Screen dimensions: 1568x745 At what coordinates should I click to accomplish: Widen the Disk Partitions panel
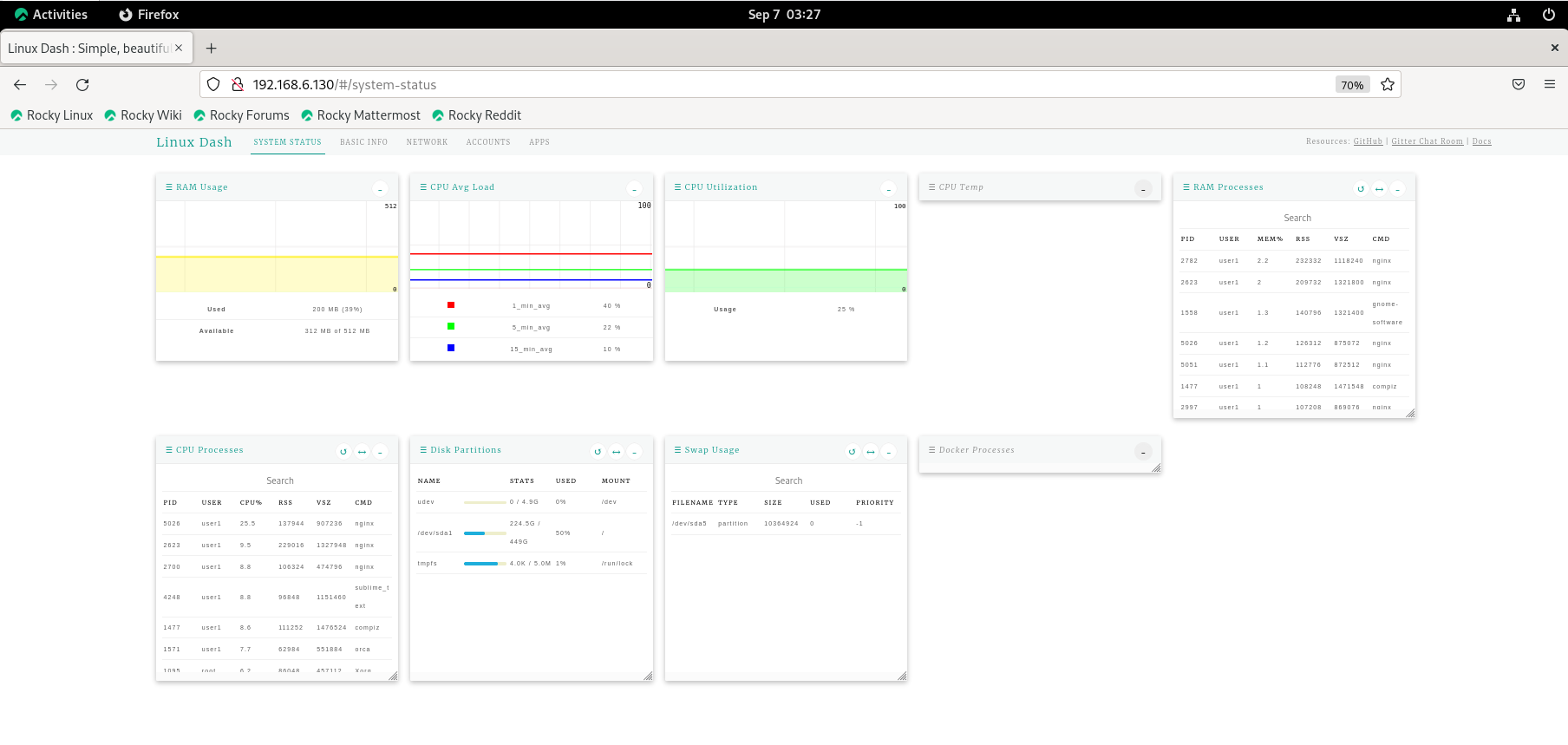[x=616, y=451]
